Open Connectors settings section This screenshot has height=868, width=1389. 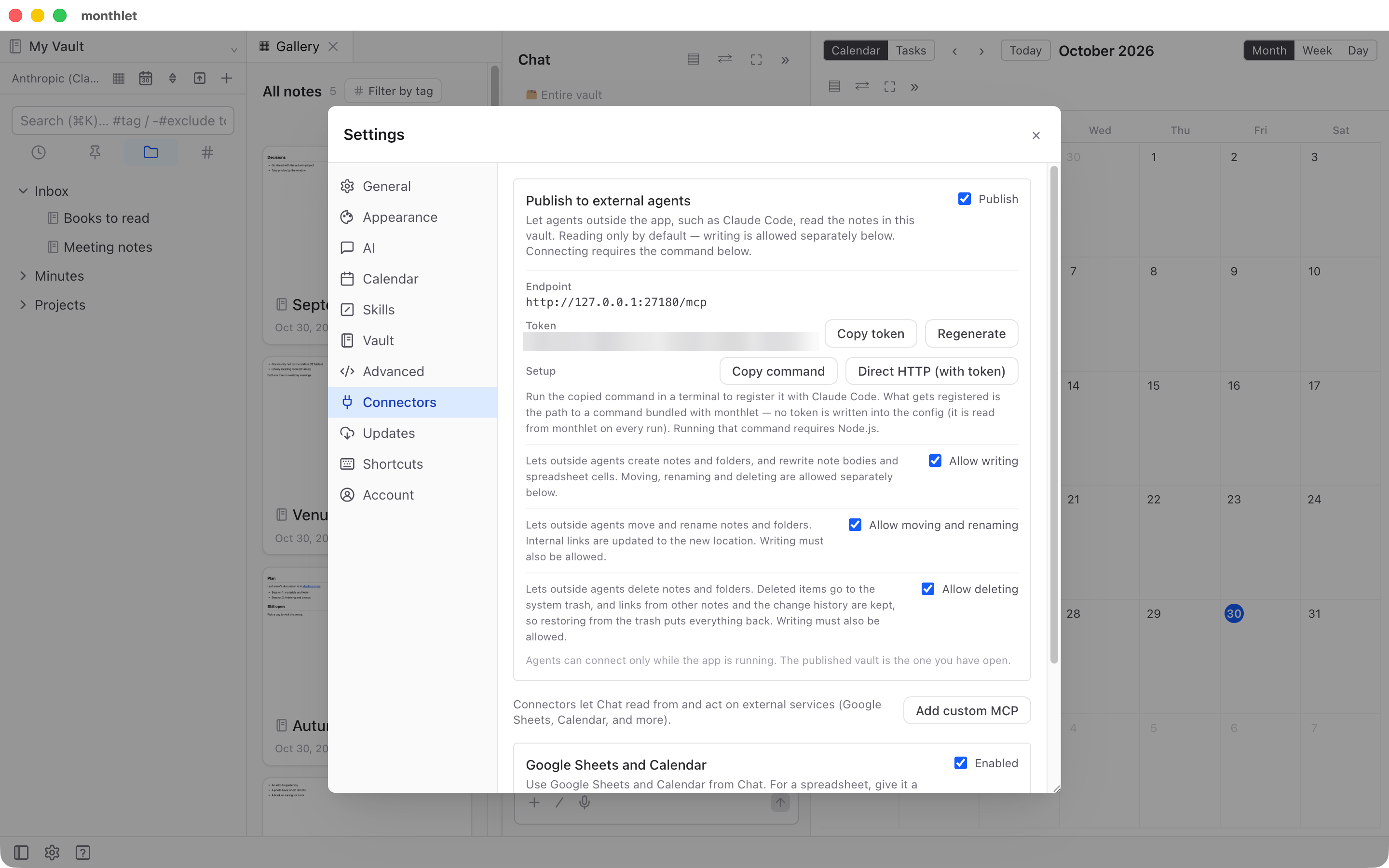[413, 402]
